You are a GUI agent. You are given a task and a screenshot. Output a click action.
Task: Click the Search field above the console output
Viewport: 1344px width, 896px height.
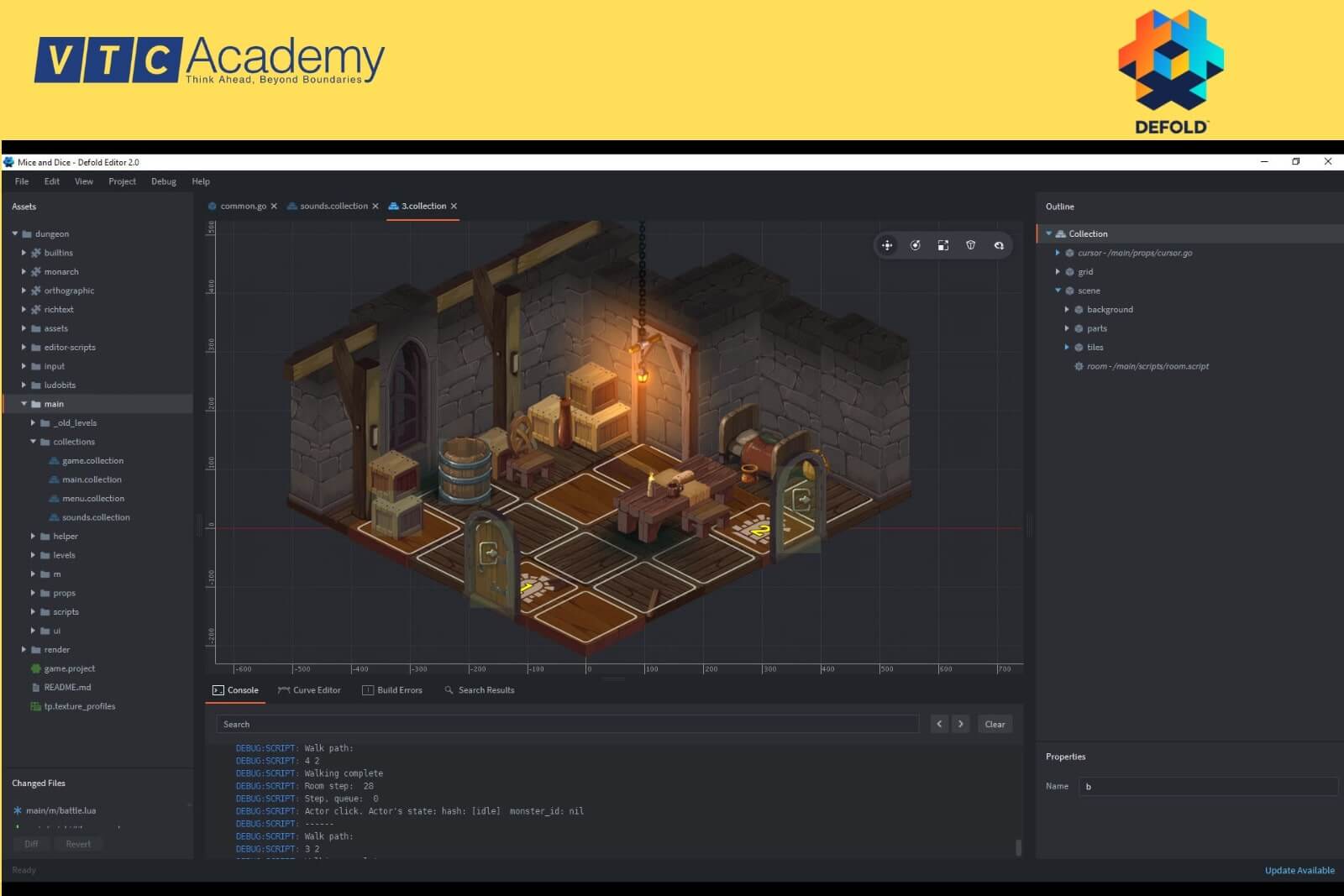tap(567, 723)
